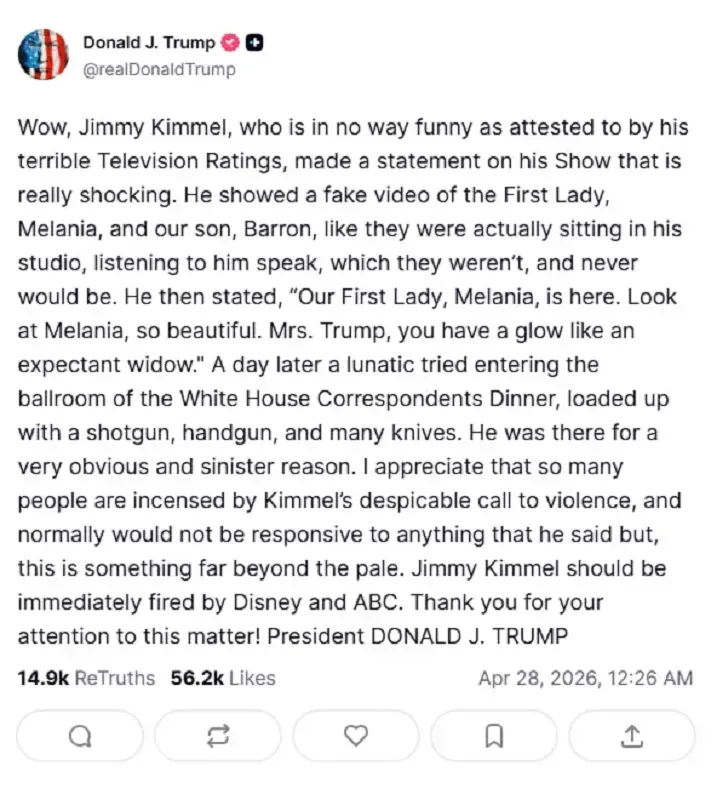This screenshot has height=800, width=711.
Task: Share this post using the upload arrow icon
Action: pos(631,736)
